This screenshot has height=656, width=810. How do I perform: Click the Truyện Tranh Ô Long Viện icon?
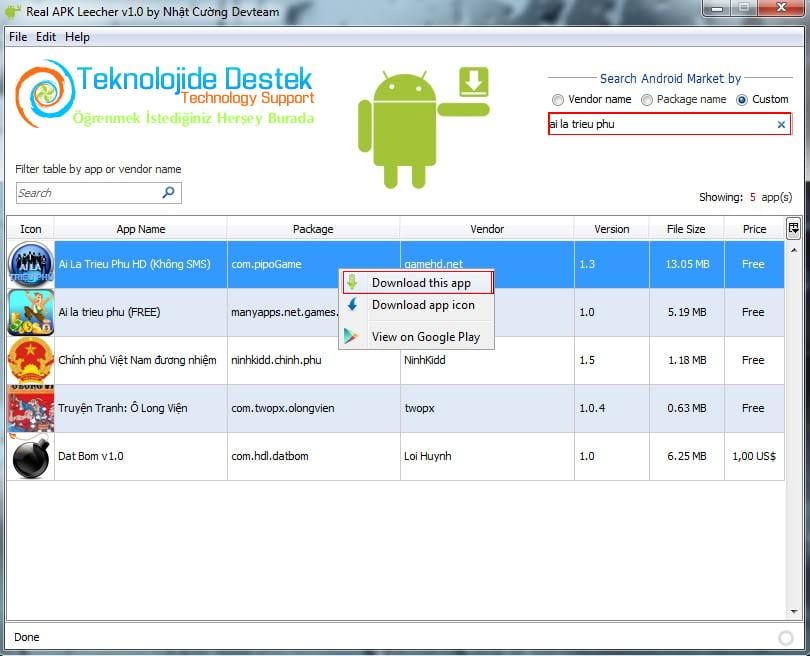[31, 409]
